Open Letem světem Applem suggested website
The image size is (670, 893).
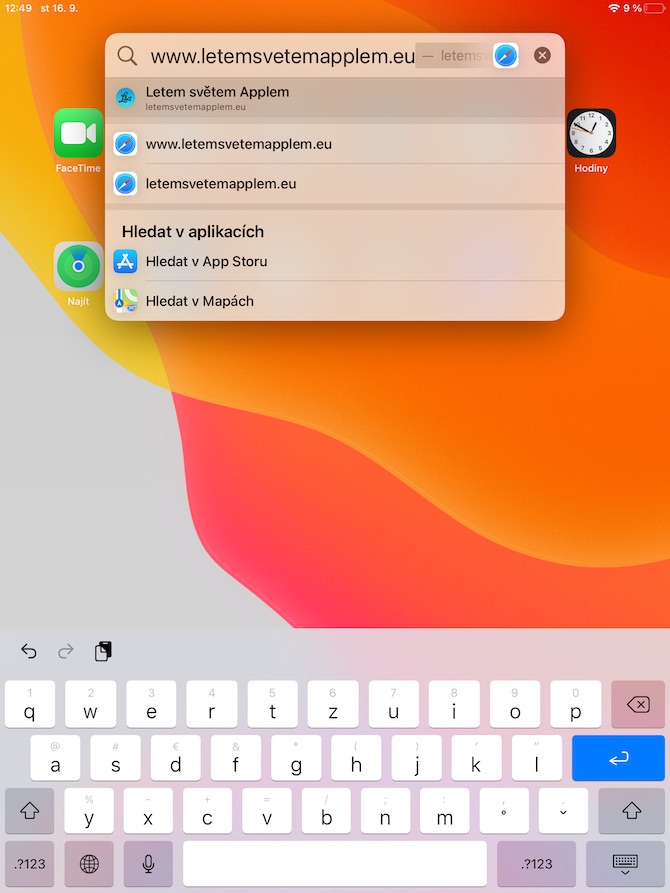coord(335,98)
